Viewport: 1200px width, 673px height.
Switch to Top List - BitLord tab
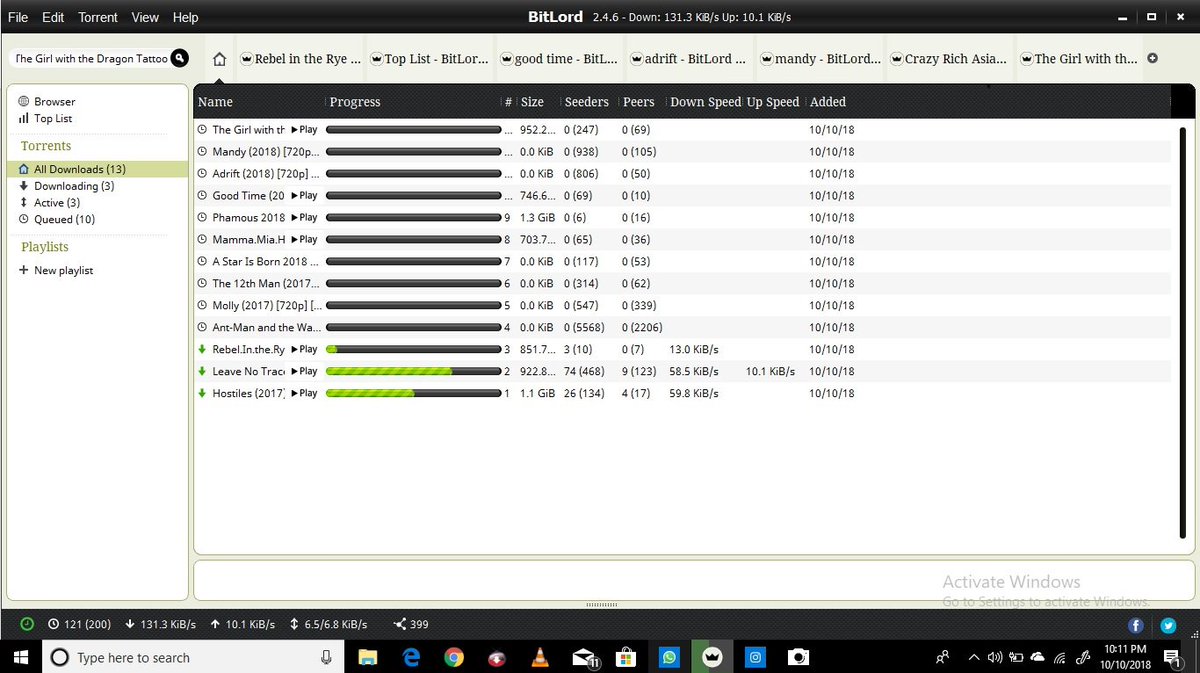[431, 59]
